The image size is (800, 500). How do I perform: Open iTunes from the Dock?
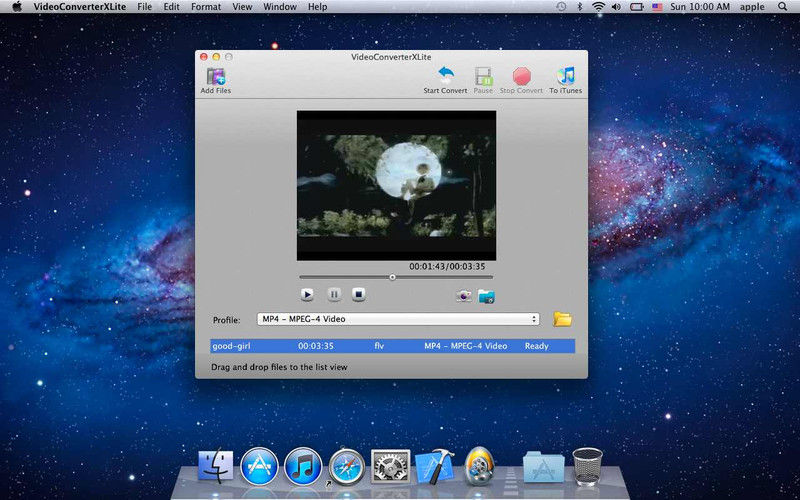point(303,466)
